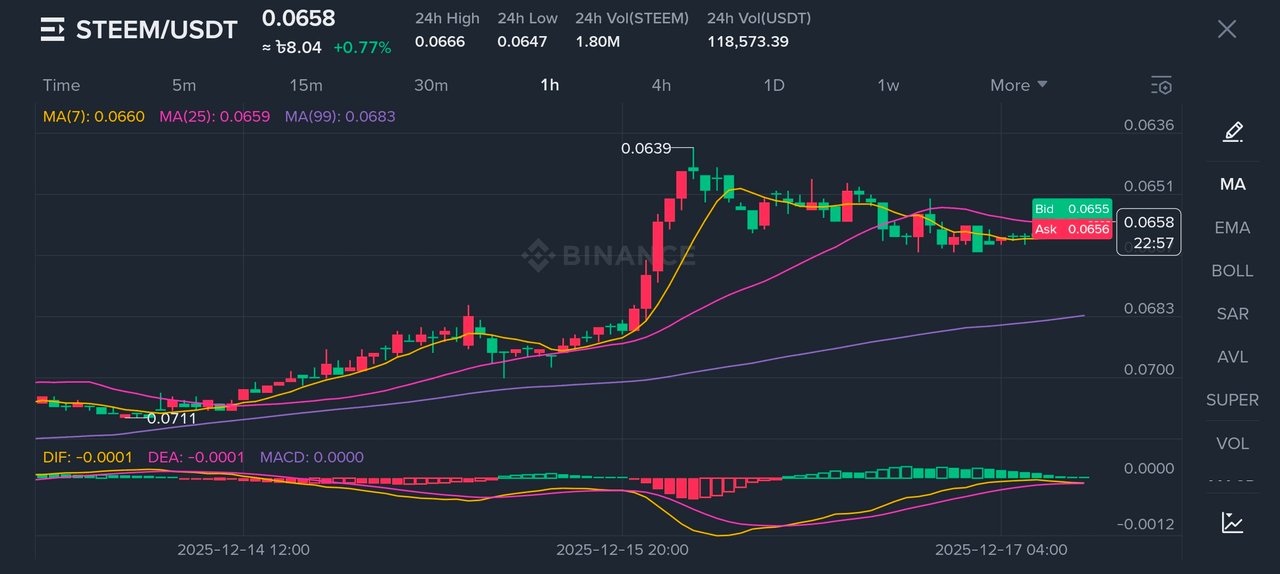Select the 1w interval
This screenshot has height=574, width=1280.
point(888,85)
